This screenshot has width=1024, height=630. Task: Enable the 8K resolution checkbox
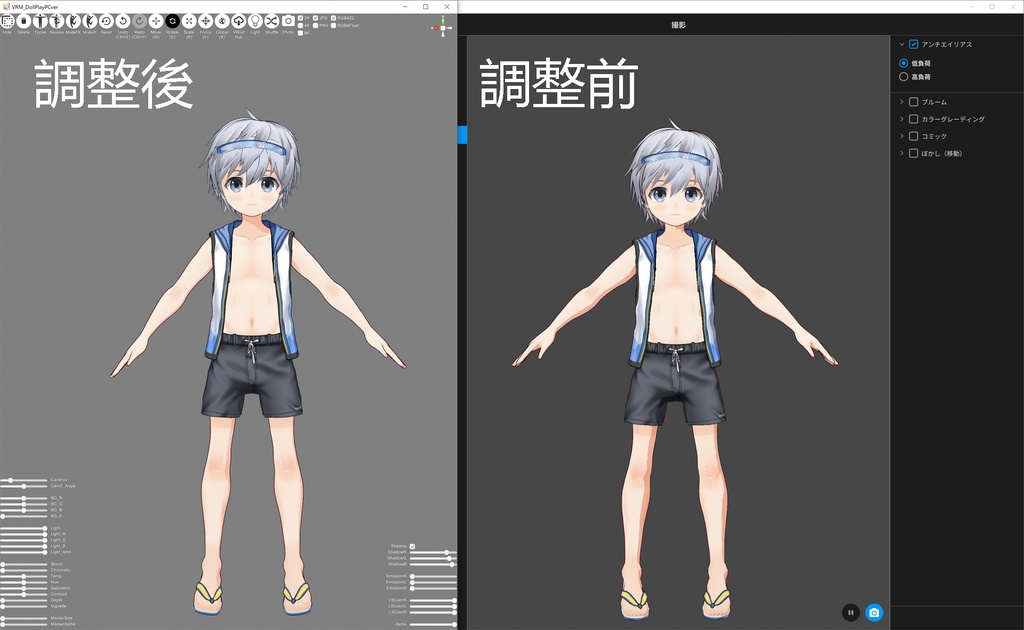click(x=300, y=33)
